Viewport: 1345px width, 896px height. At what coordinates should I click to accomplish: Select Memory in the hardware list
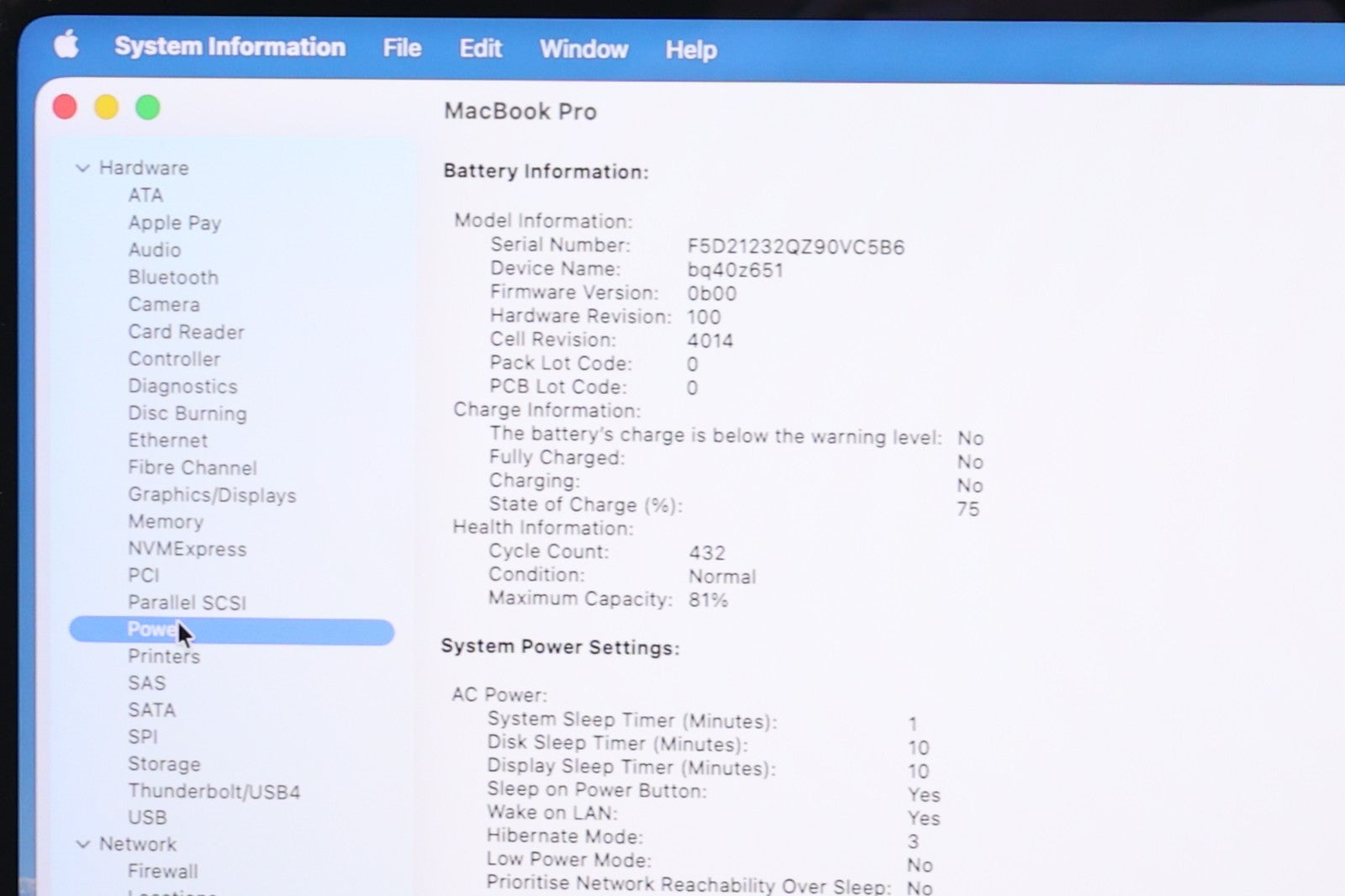(x=166, y=522)
